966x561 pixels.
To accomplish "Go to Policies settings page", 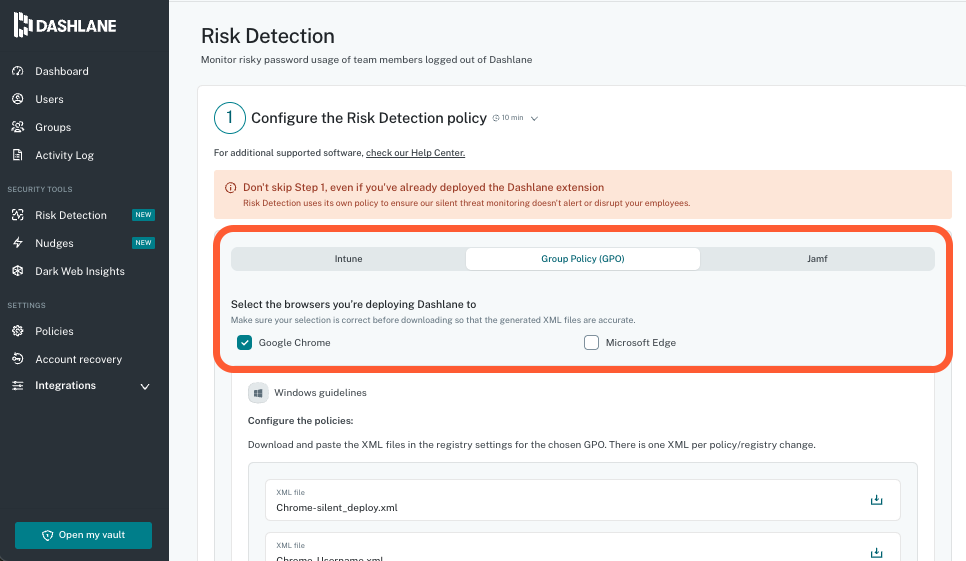I will click(x=54, y=331).
